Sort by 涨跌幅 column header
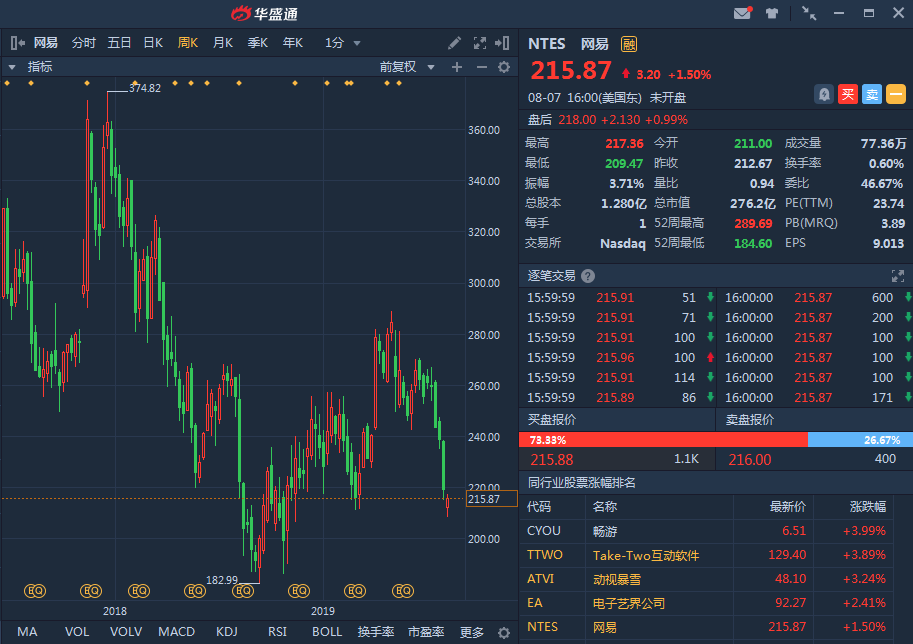 (868, 507)
